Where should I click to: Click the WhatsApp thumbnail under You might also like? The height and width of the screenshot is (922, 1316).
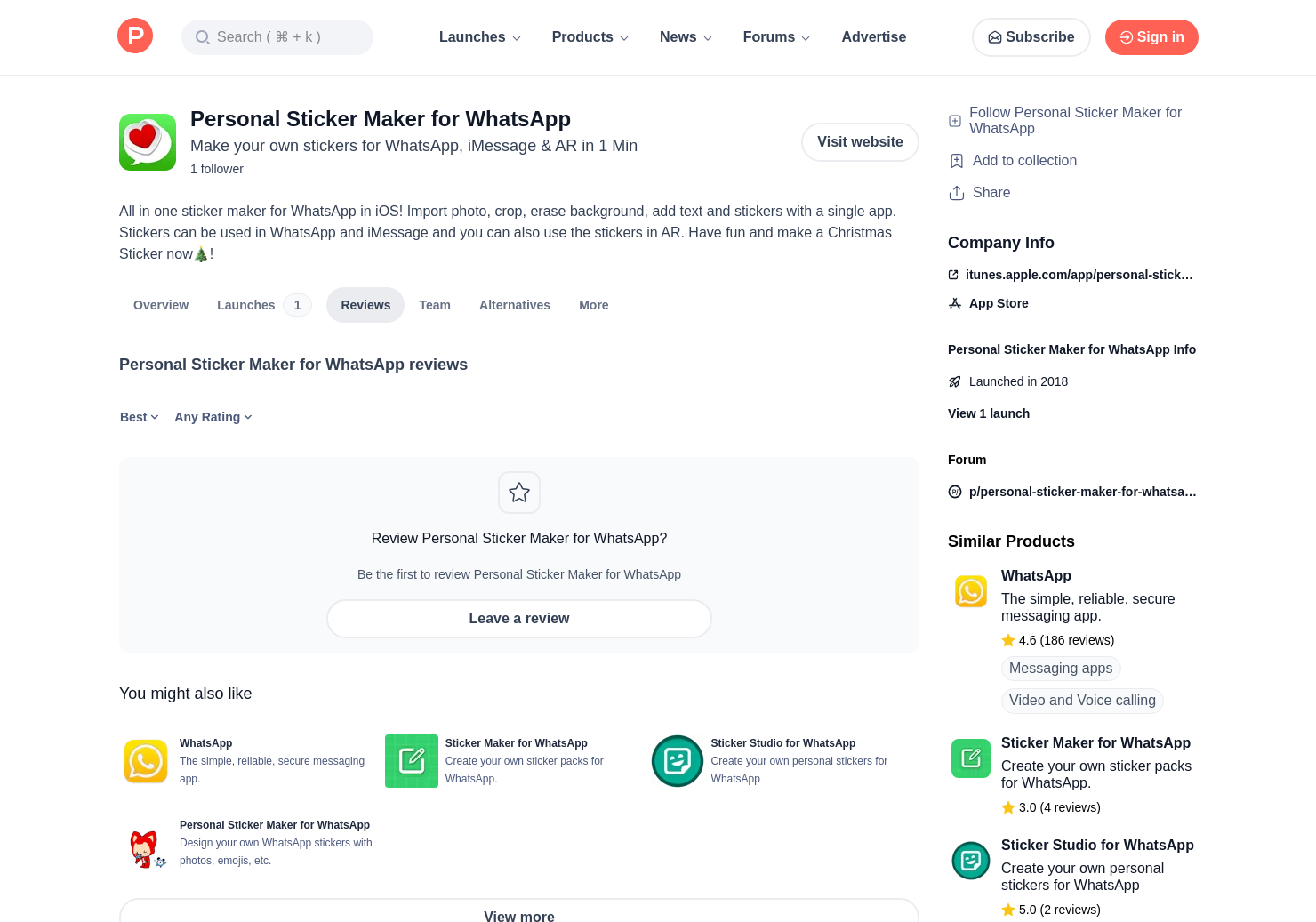click(146, 761)
